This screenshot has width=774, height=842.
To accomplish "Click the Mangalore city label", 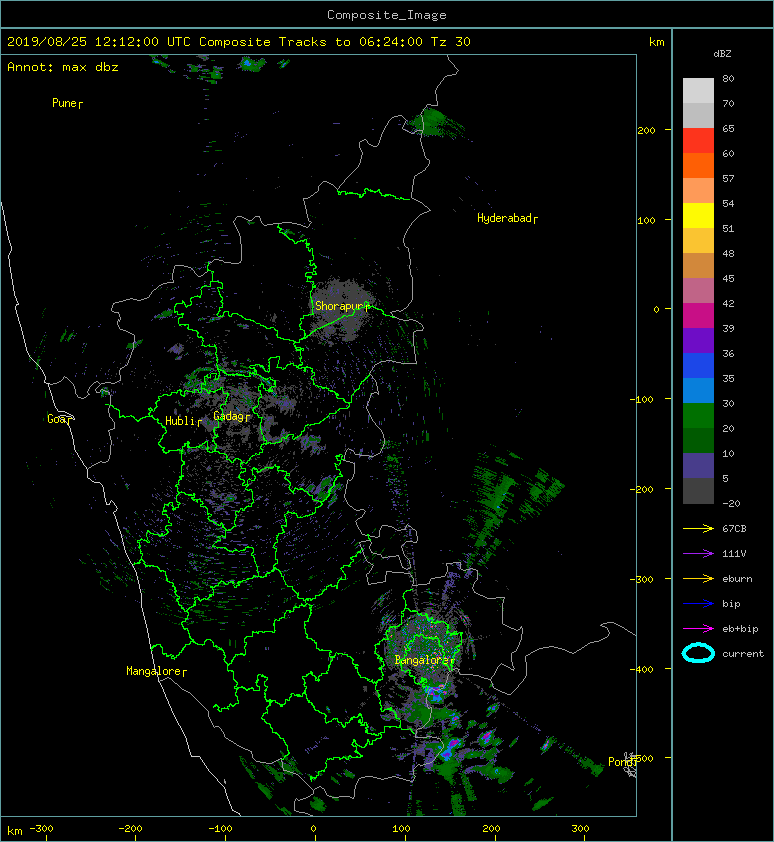I will (156, 671).
